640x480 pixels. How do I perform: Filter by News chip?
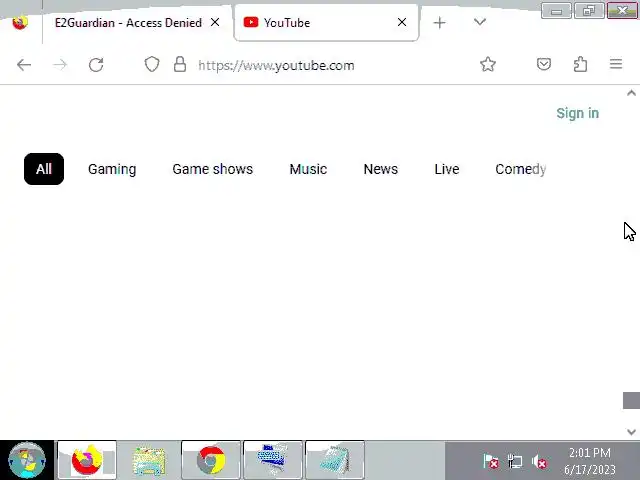click(381, 169)
